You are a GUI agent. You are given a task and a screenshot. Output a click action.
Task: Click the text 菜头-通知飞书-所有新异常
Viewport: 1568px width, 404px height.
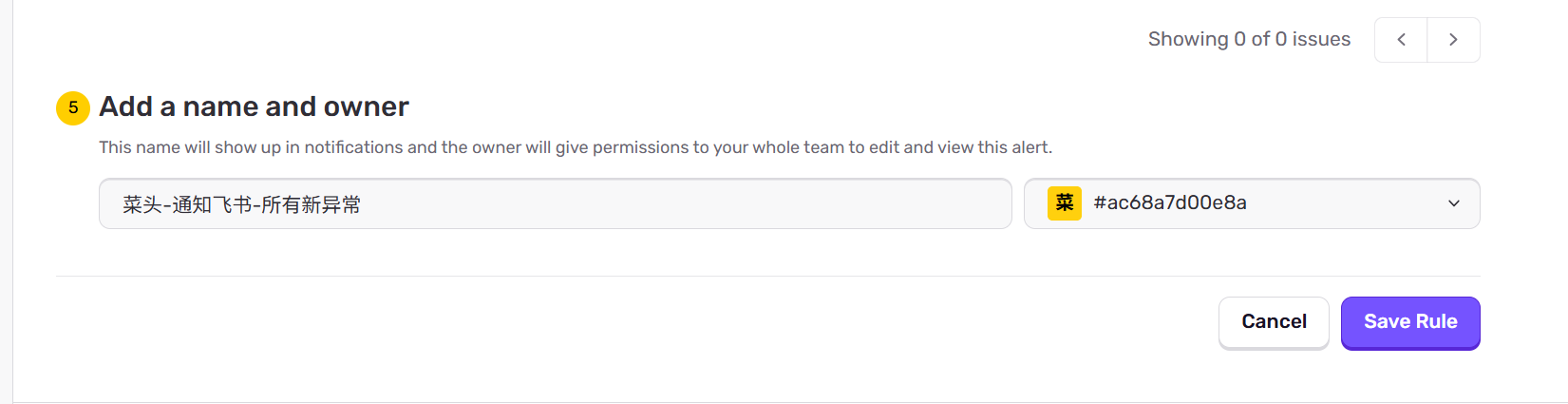click(241, 204)
